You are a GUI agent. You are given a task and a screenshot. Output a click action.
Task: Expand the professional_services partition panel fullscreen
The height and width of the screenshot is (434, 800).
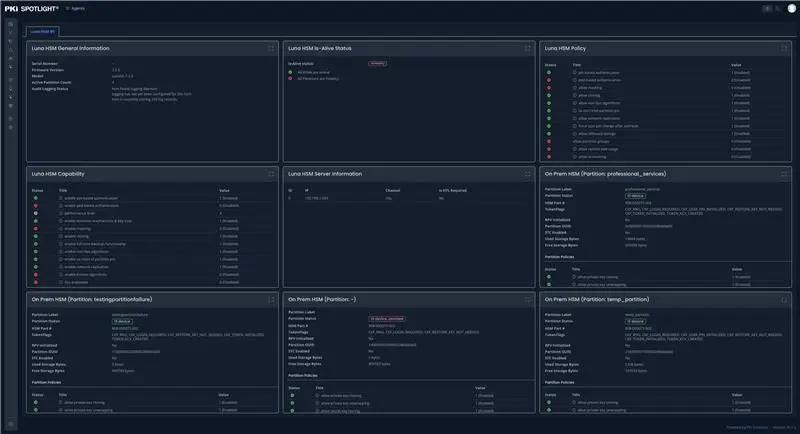point(784,174)
